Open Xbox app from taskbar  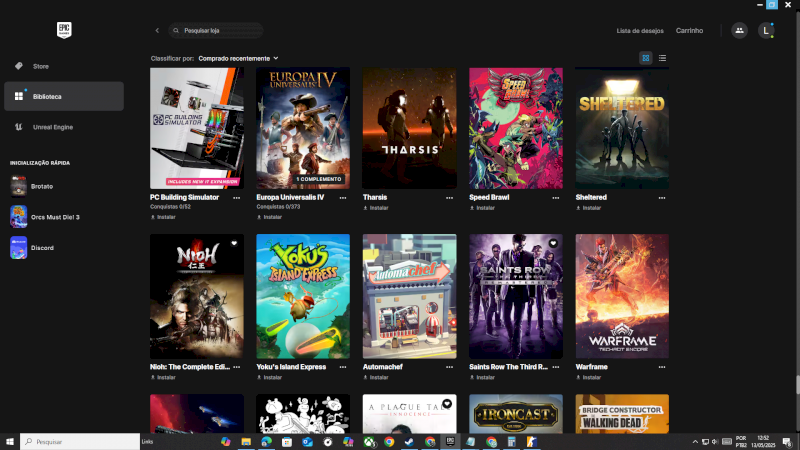coord(369,442)
